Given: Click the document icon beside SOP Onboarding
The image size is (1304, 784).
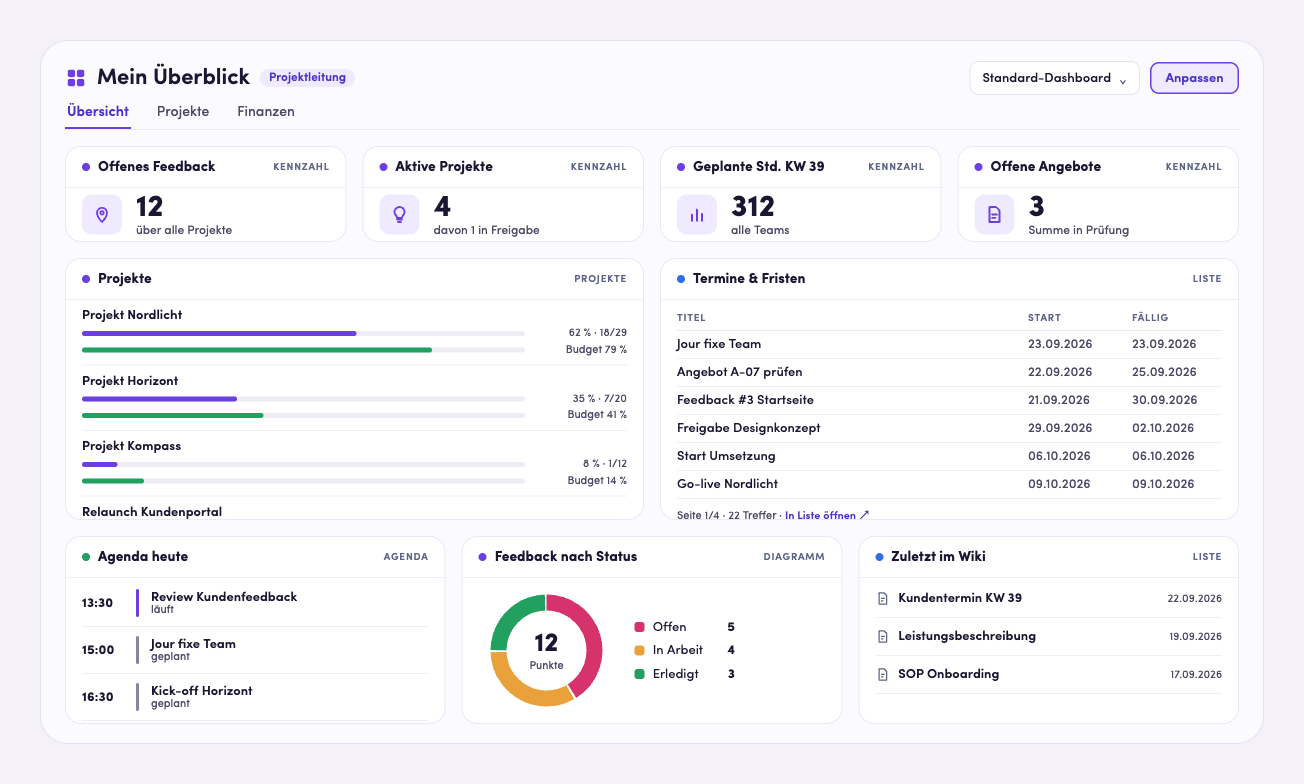Looking at the screenshot, I should point(882,675).
